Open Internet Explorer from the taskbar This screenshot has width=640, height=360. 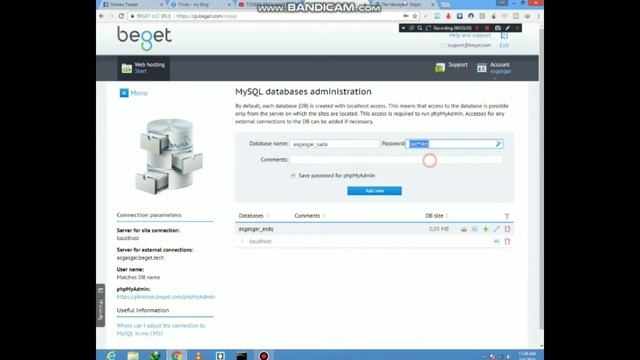point(111,356)
